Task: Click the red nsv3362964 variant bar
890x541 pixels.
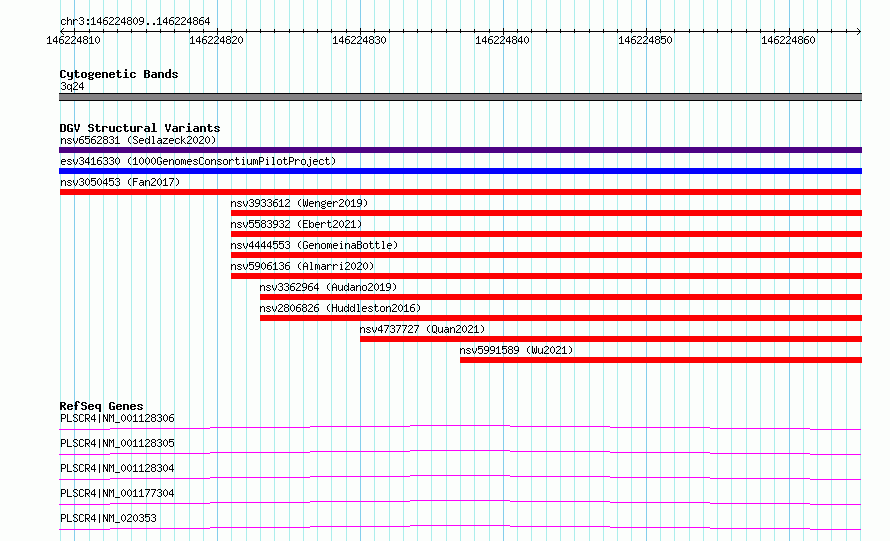Action: 561,297
